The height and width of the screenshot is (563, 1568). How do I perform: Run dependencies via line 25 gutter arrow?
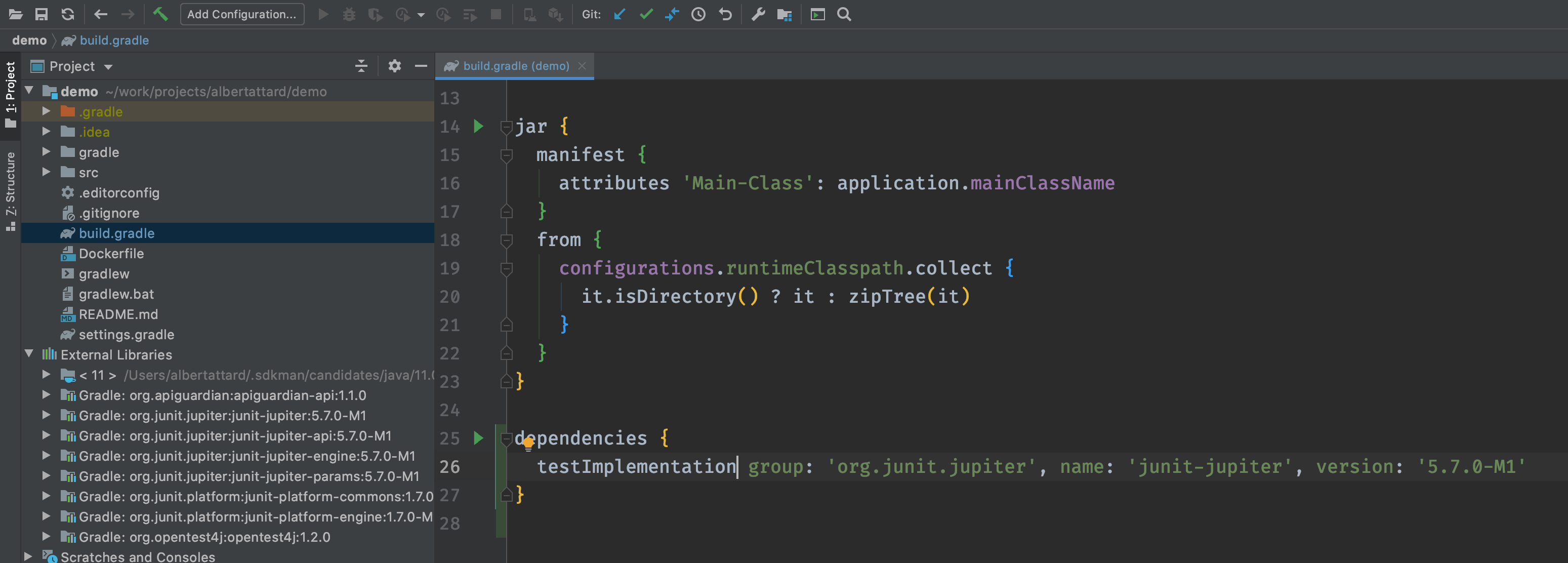pos(478,437)
